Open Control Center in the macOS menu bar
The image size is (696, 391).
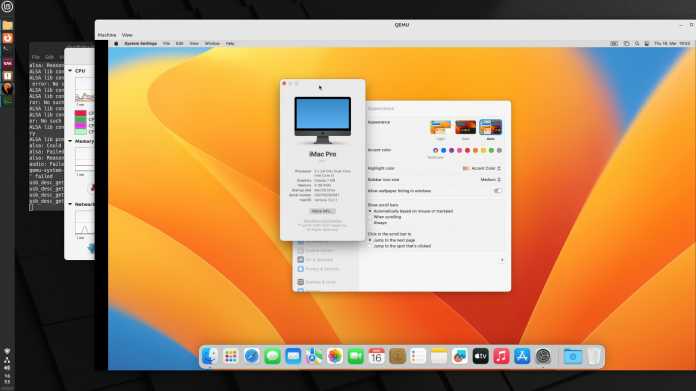(647, 43)
